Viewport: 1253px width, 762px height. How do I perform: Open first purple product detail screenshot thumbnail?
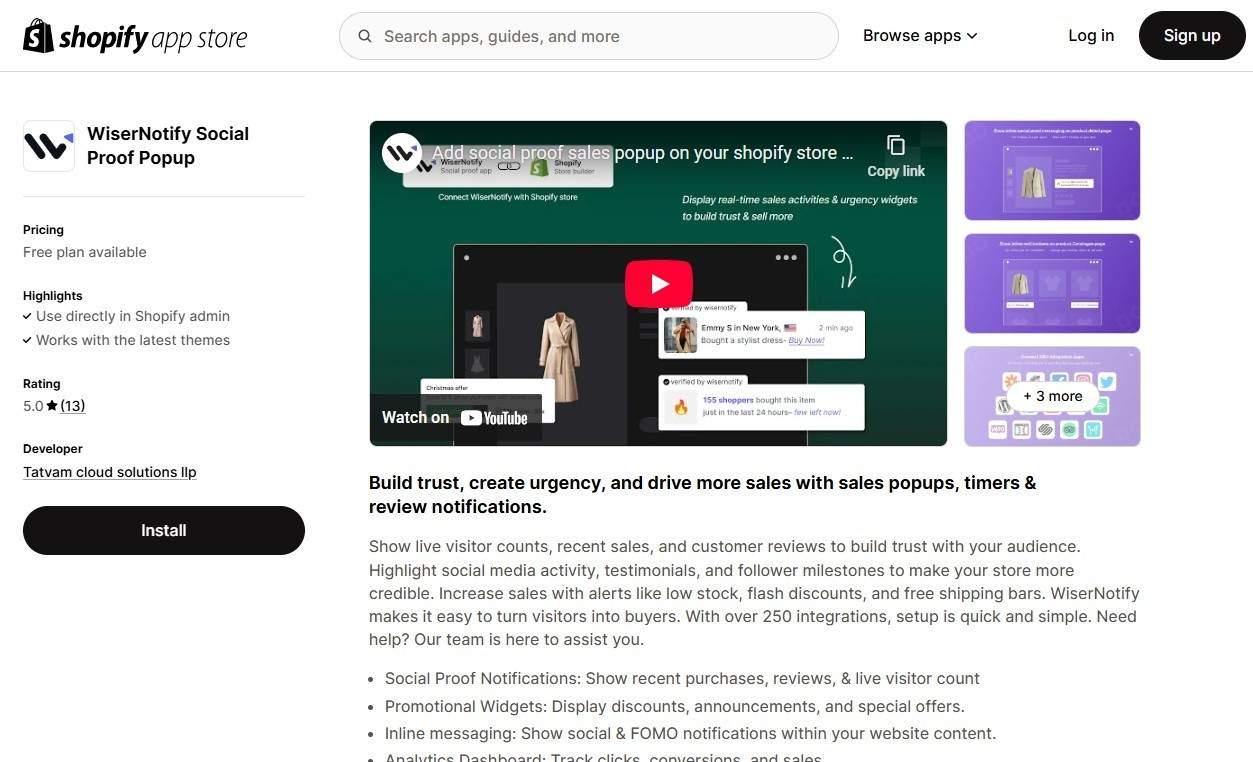[x=1052, y=170]
